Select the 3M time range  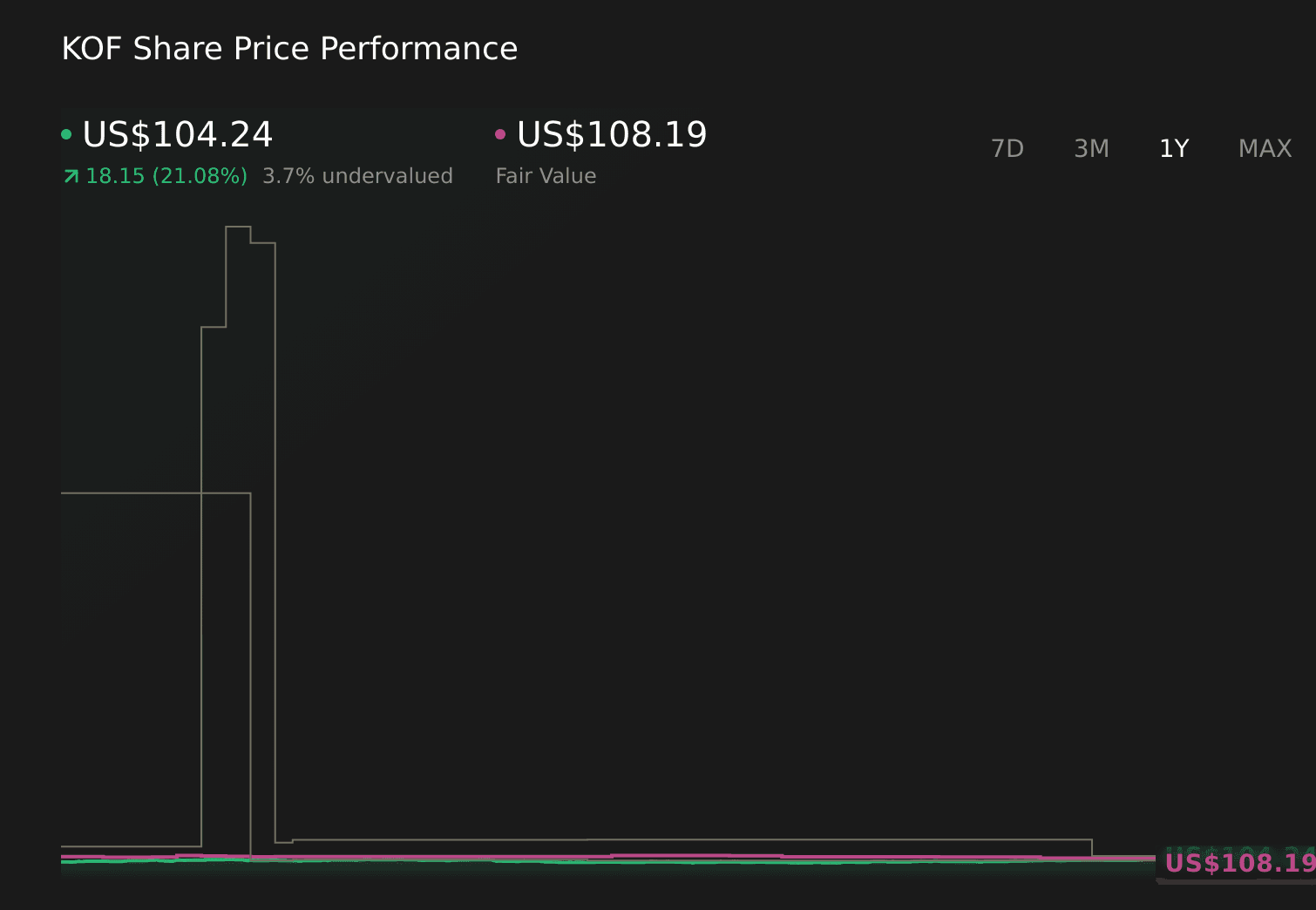[x=1091, y=149]
